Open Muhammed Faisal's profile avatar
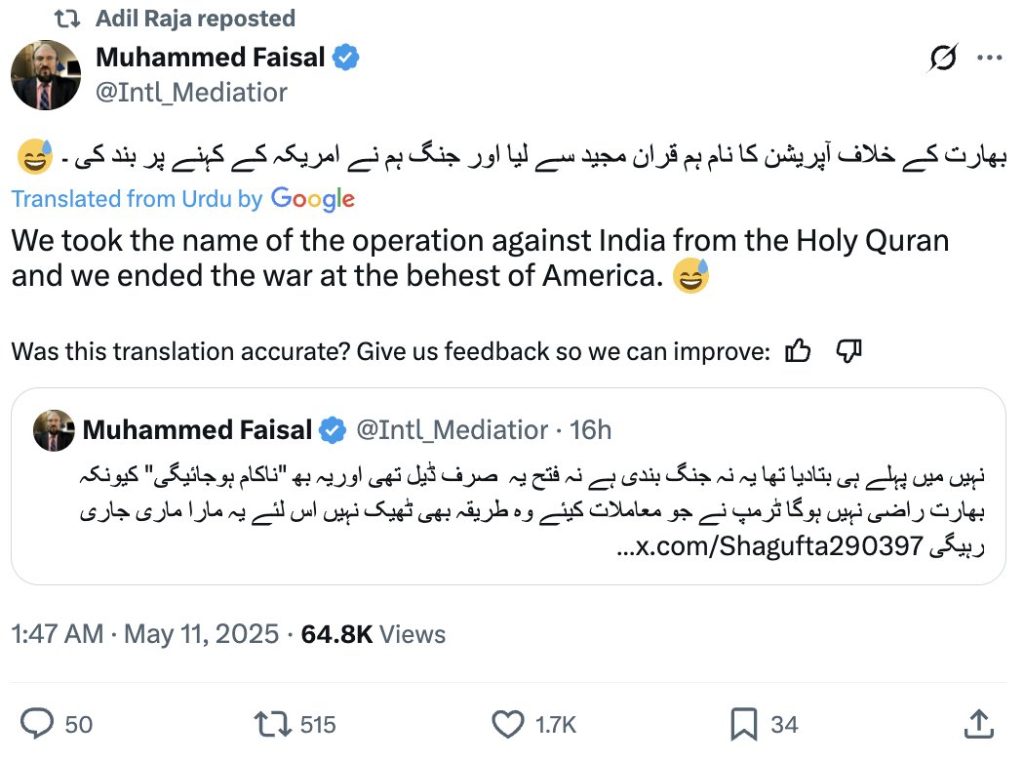Image resolution: width=1024 pixels, height=761 pixels. [x=45, y=76]
